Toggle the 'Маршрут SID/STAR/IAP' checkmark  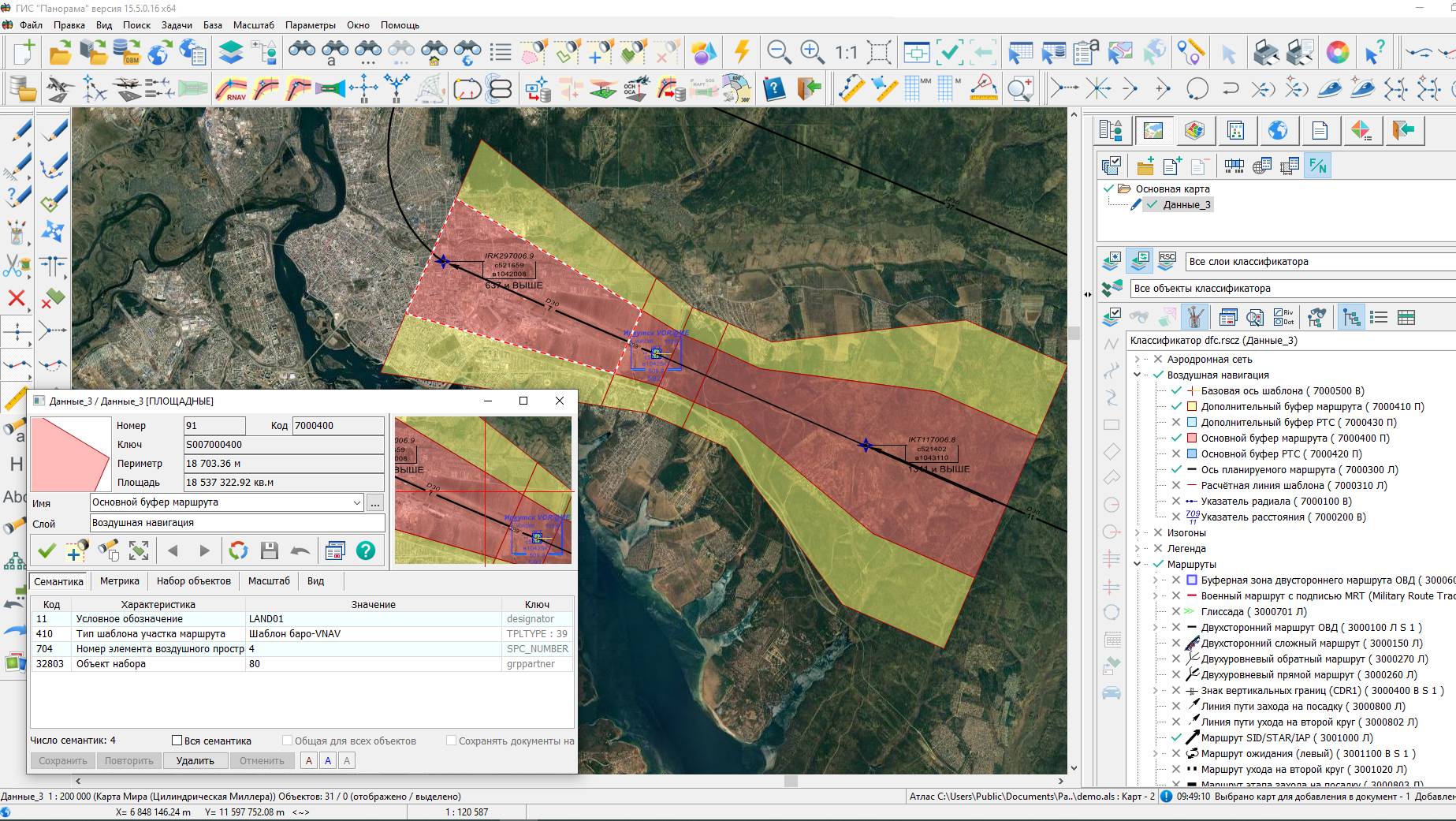pos(1176,738)
